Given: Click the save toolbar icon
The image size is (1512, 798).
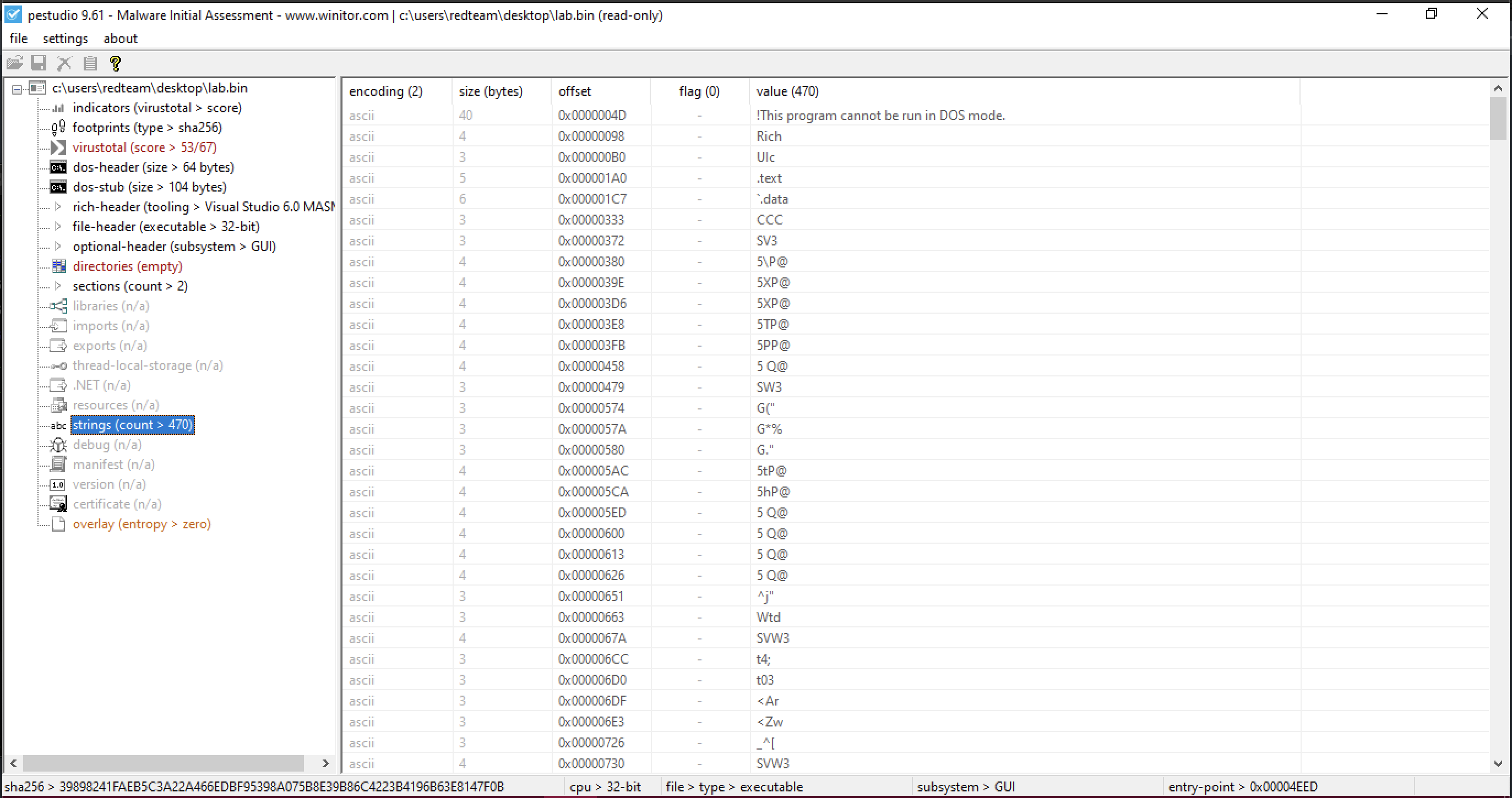Looking at the screenshot, I should coord(39,63).
